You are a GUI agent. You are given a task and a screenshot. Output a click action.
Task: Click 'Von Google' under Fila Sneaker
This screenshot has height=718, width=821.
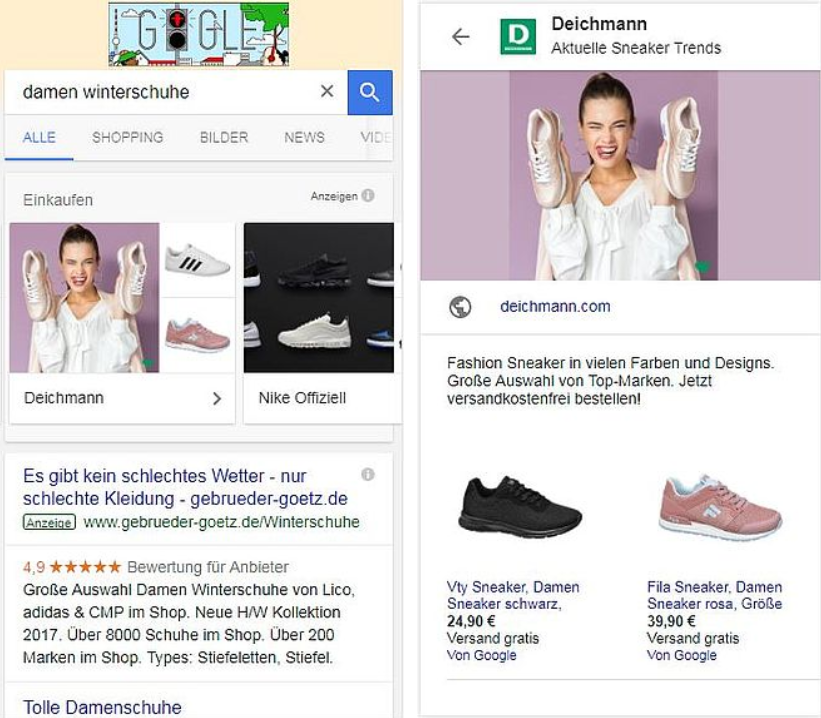click(x=682, y=655)
